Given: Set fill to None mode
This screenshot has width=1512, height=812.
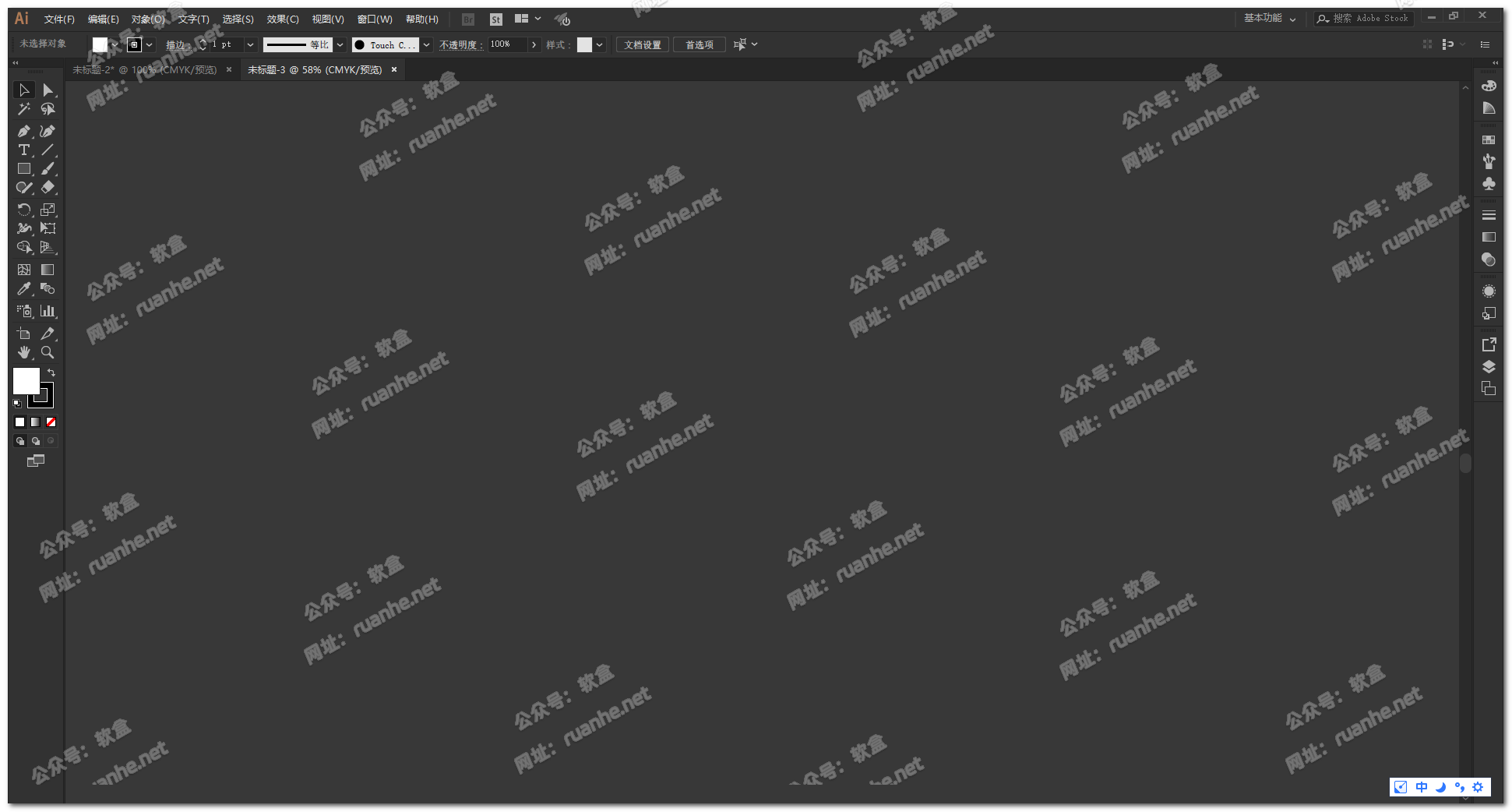Looking at the screenshot, I should pyautogui.click(x=51, y=422).
